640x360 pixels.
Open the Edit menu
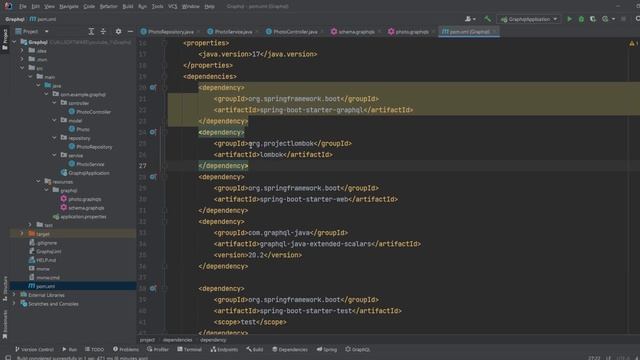click(x=36, y=7)
